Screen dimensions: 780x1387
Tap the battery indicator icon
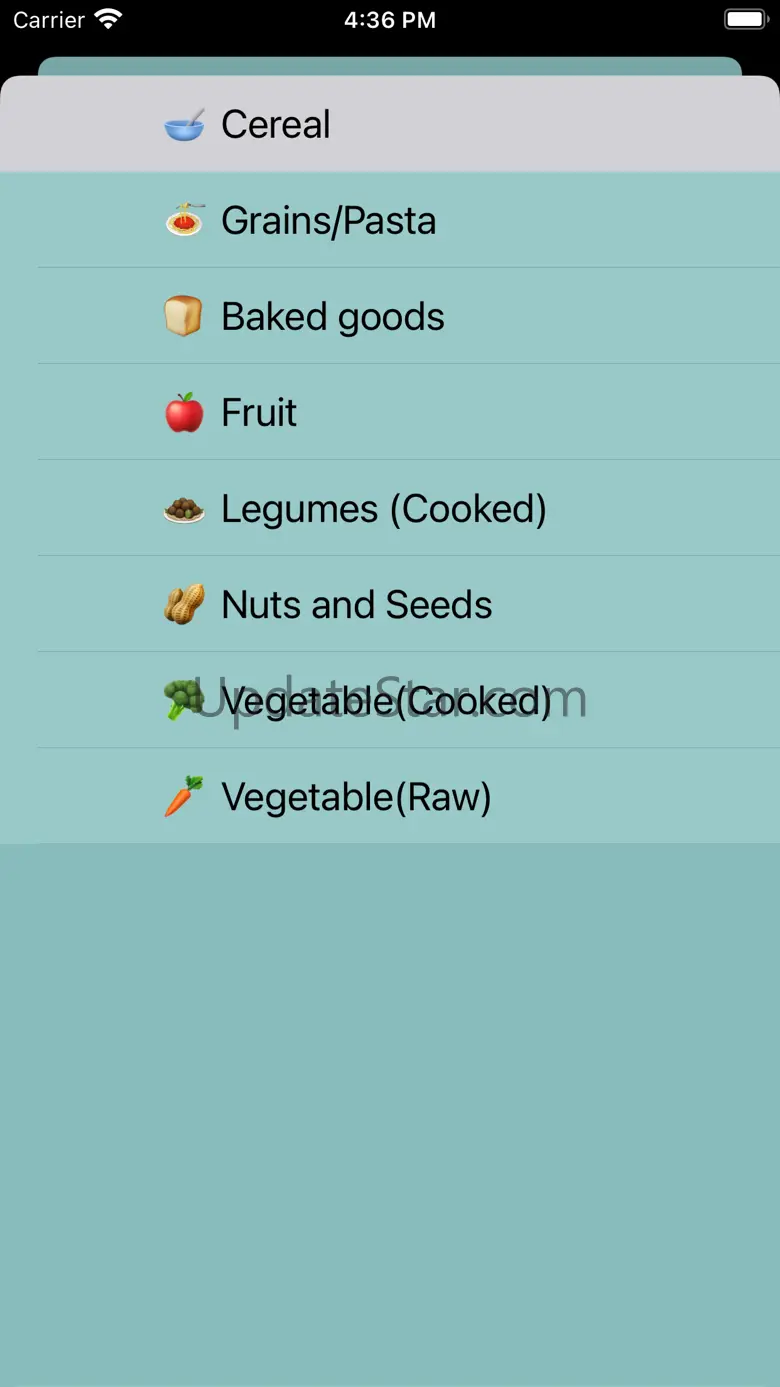pyautogui.click(x=745, y=19)
